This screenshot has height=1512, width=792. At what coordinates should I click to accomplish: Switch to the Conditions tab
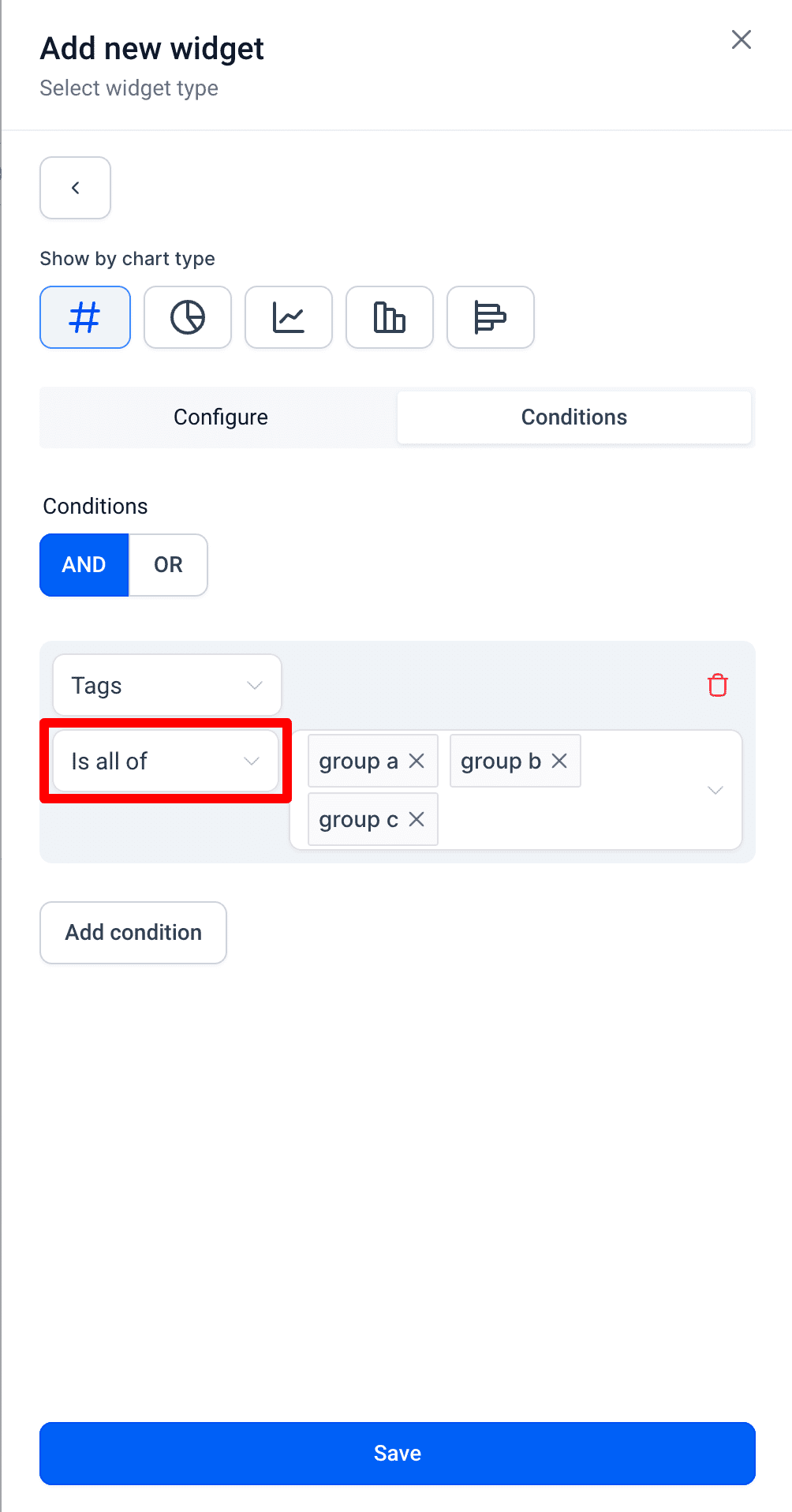point(574,417)
